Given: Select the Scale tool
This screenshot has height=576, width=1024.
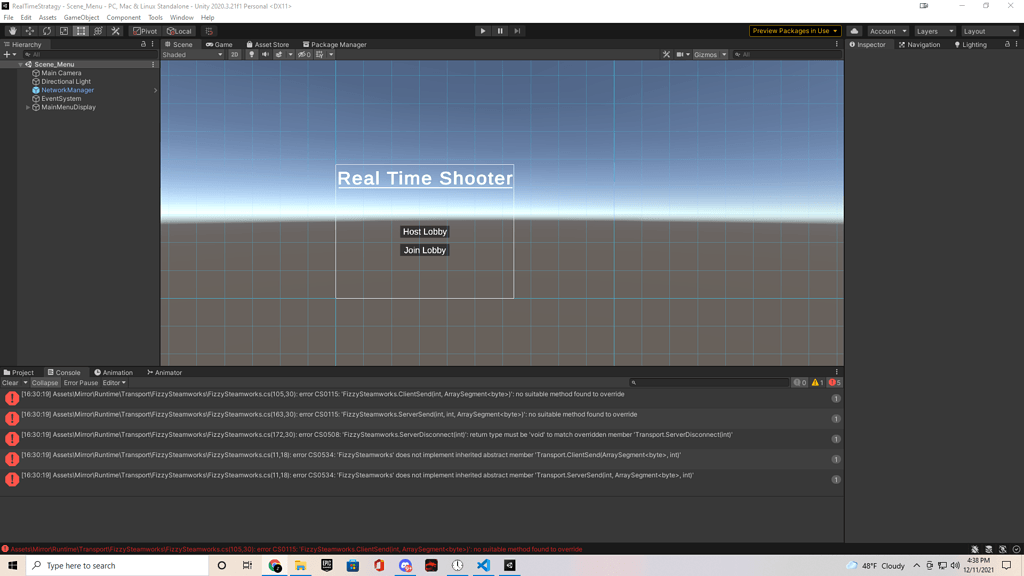Looking at the screenshot, I should pyautogui.click(x=62, y=31).
